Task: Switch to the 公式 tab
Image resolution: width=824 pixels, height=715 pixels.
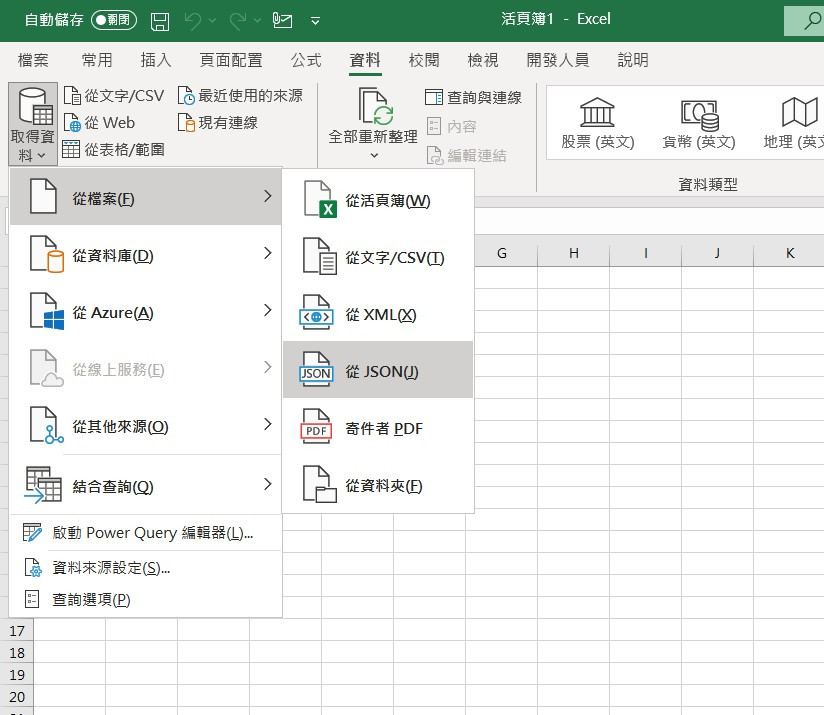Action: click(306, 60)
